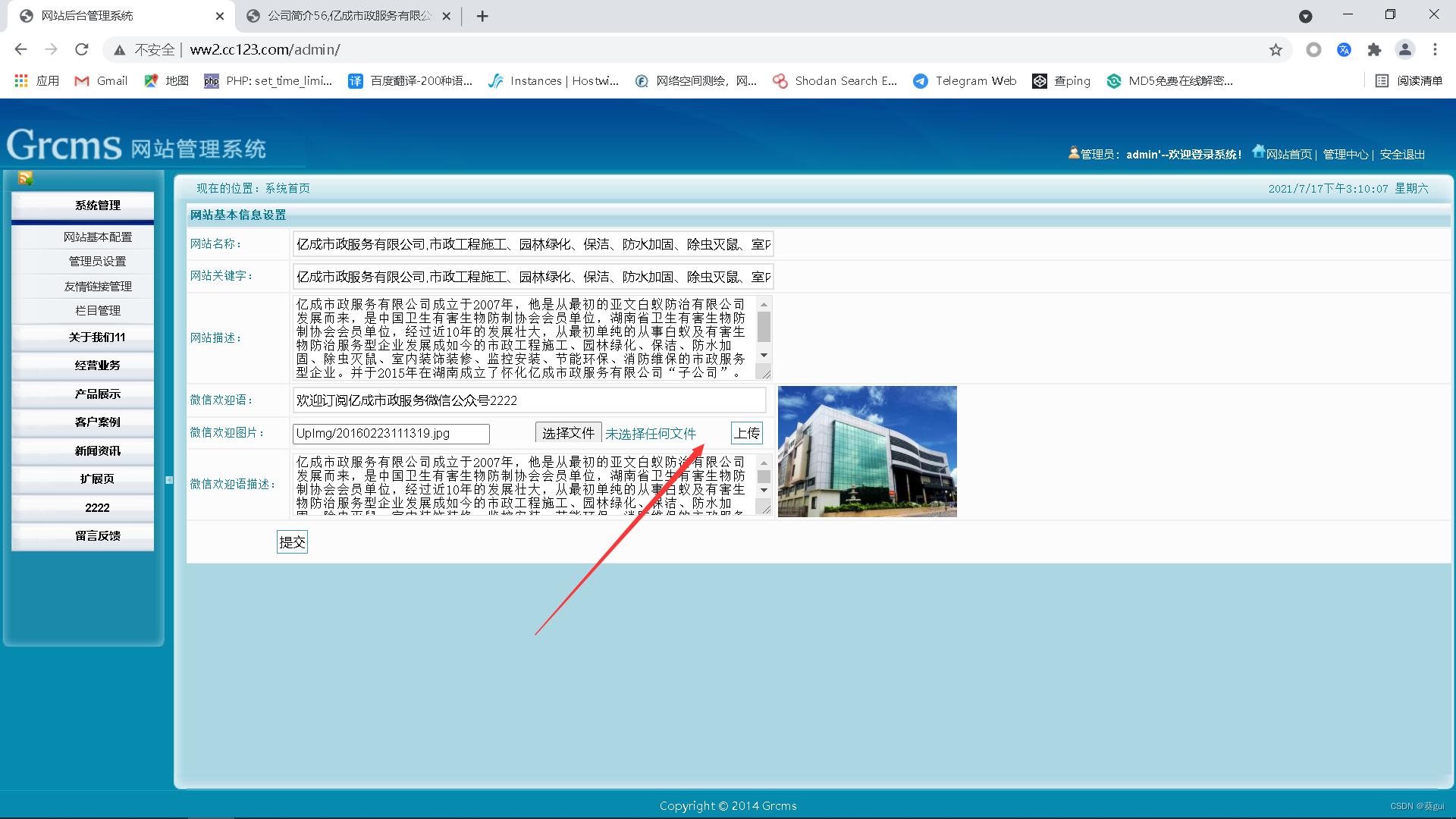The height and width of the screenshot is (819, 1456).
Task: Close the 网站后台管理系统 tab
Action: pyautogui.click(x=220, y=16)
